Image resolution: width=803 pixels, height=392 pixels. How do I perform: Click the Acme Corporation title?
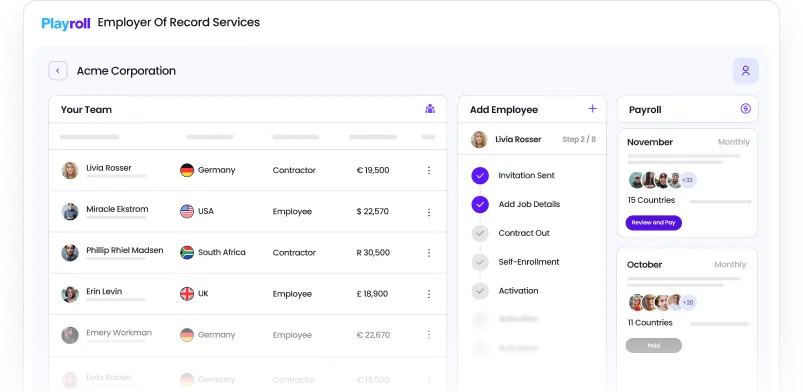[126, 71]
